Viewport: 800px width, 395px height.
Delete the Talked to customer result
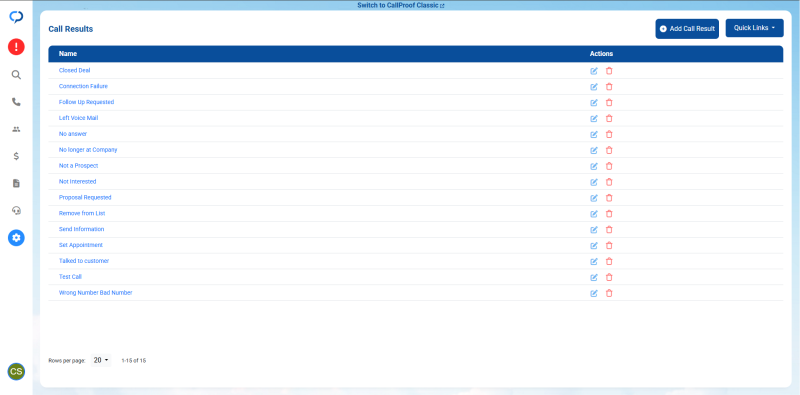coord(609,261)
